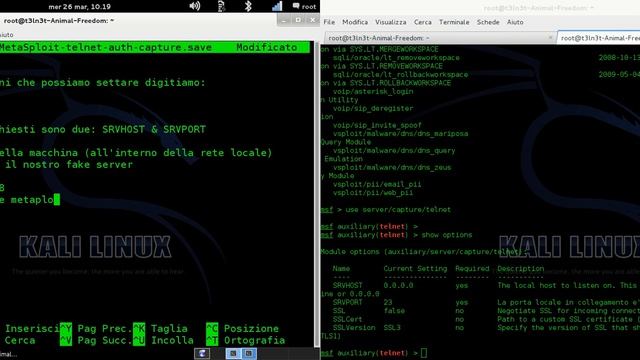Click the globe browser icon in bottom panel

click(x=202, y=353)
